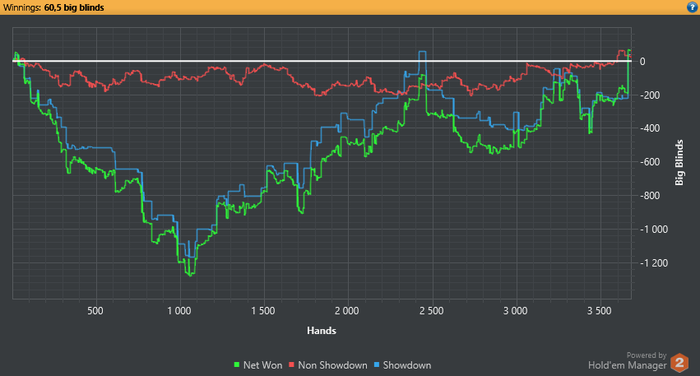Screen dimensions: 700x376
Task: Toggle the Net Won legend entry
Action: point(258,365)
